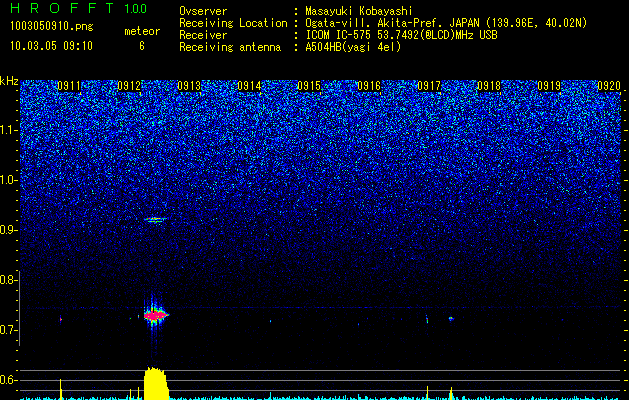The image size is (629, 400).
Task: Click the 0913 time marker
Action: click(x=189, y=86)
